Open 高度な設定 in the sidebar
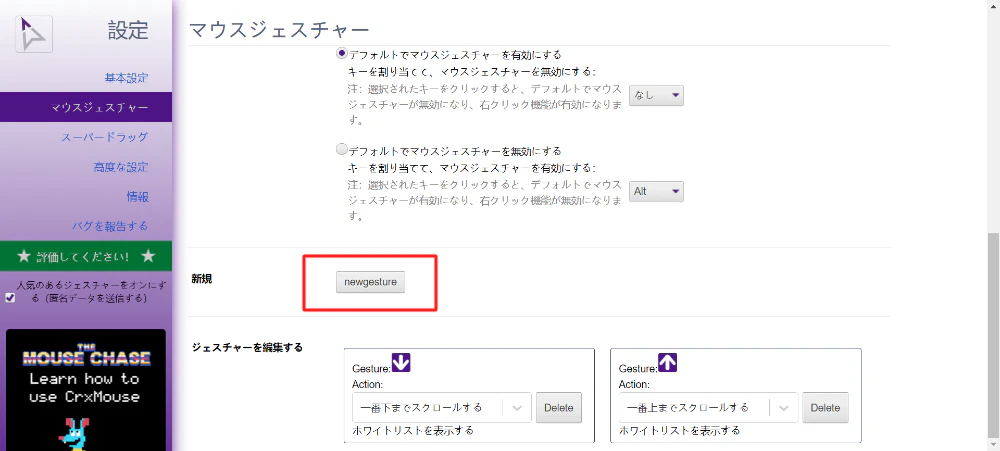The height and width of the screenshot is (451, 1000). (x=121, y=167)
